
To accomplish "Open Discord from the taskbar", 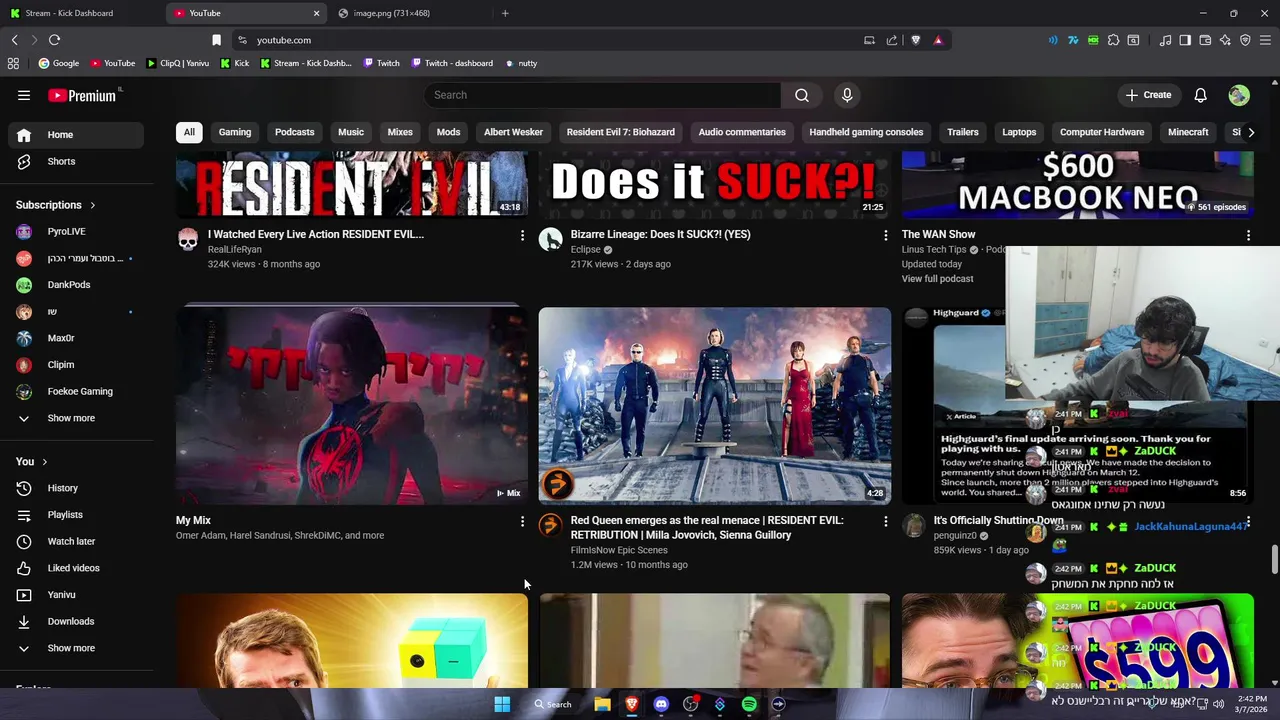I will pos(661,704).
